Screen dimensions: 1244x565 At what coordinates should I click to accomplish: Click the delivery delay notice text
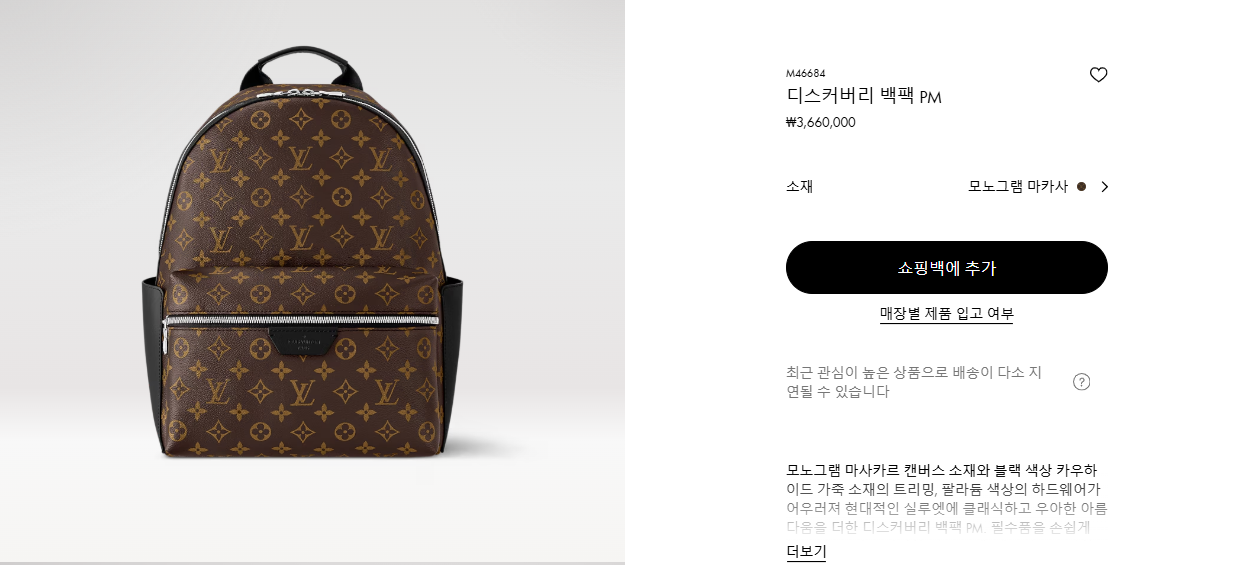[914, 382]
